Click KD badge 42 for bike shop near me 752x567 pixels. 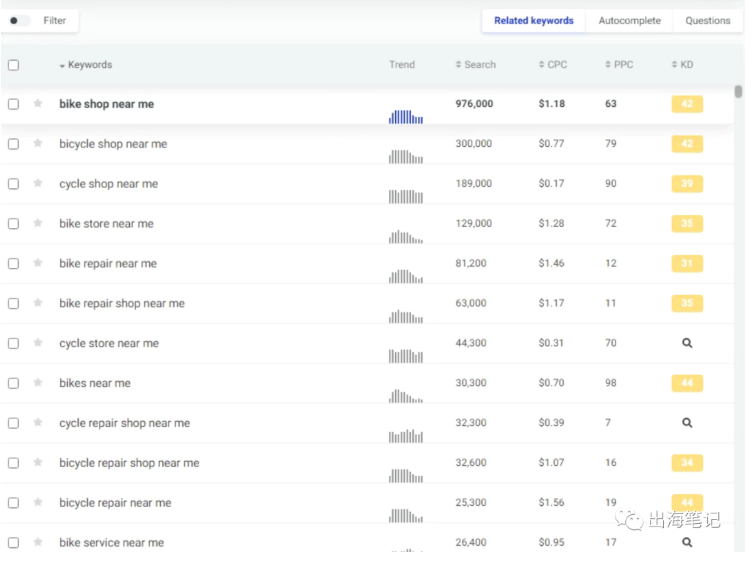(x=687, y=104)
